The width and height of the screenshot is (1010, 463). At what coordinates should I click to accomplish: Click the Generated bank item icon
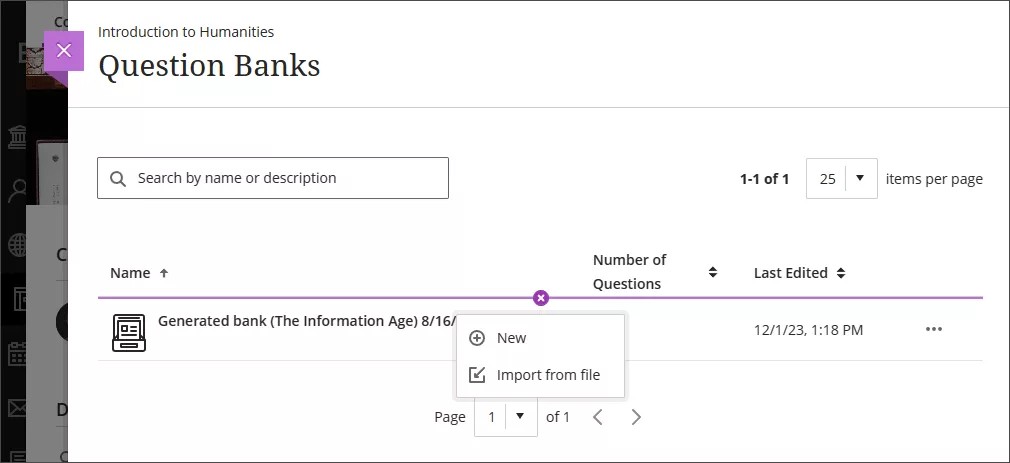[128, 332]
